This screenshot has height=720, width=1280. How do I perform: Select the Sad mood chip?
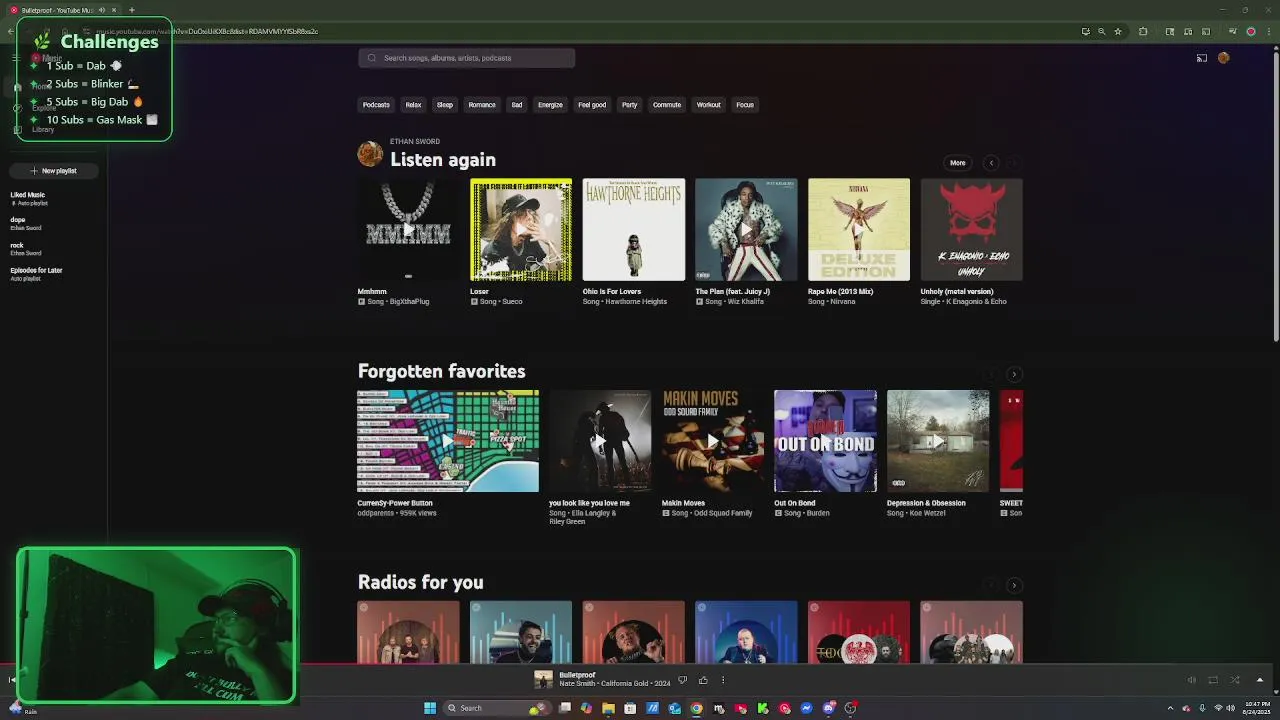coord(517,105)
